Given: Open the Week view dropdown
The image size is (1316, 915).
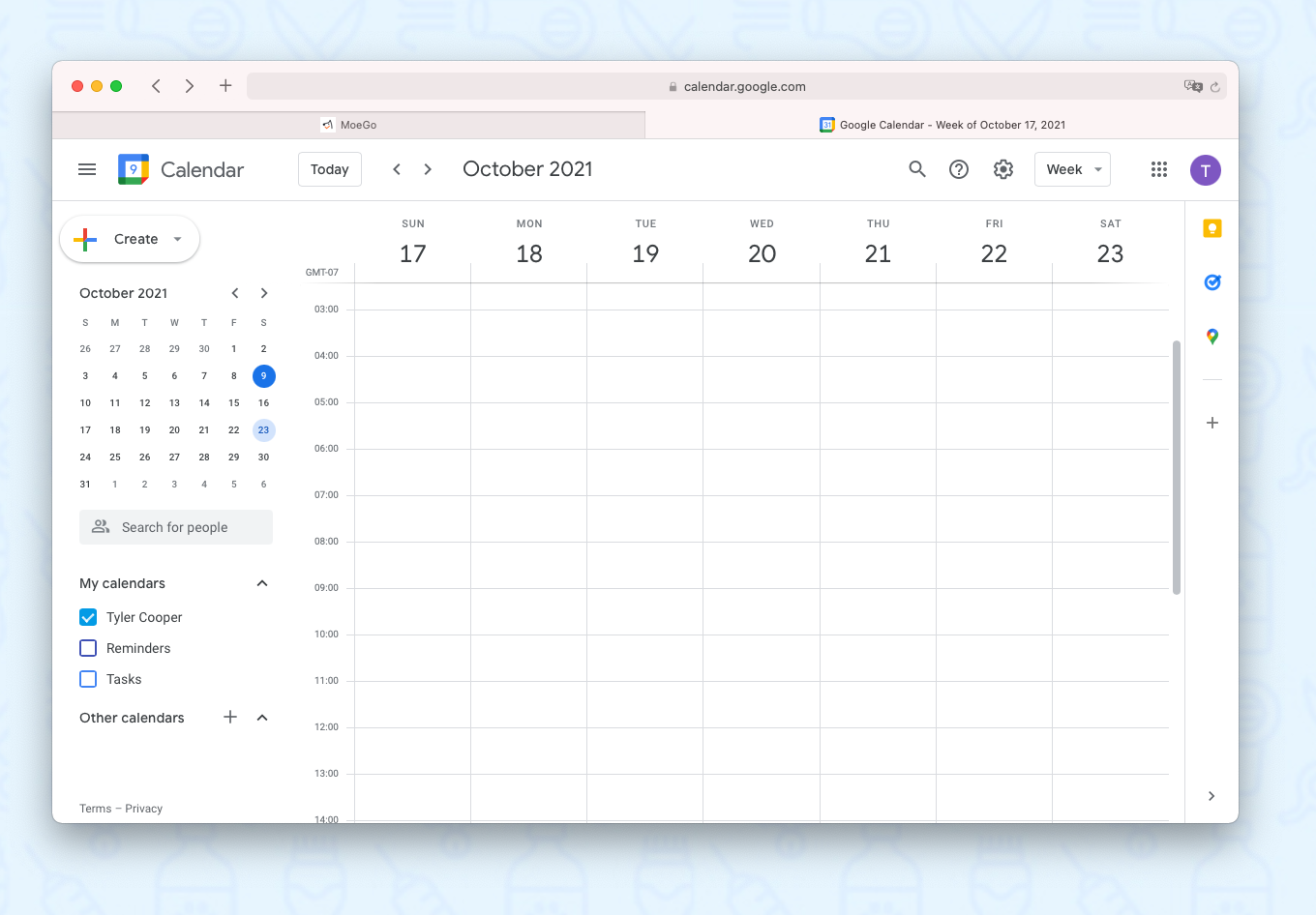Looking at the screenshot, I should click(x=1072, y=169).
